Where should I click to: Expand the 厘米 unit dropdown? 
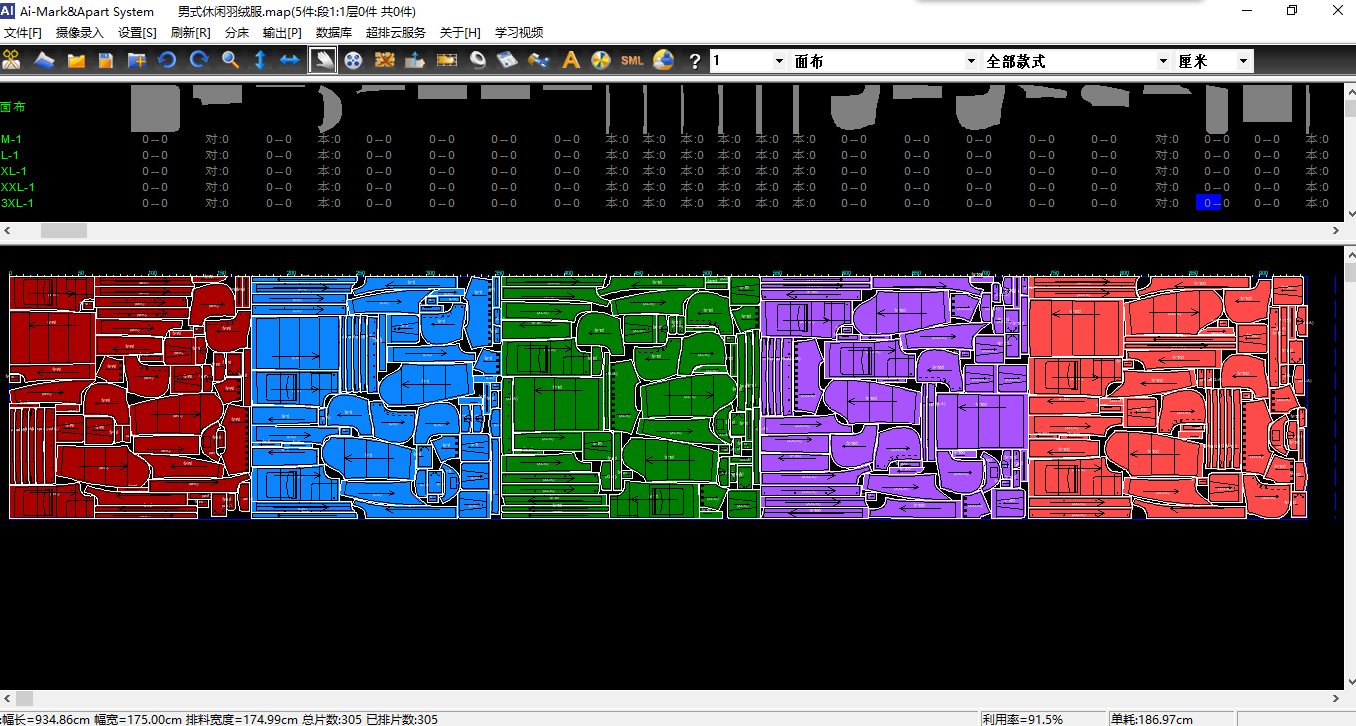[1243, 61]
